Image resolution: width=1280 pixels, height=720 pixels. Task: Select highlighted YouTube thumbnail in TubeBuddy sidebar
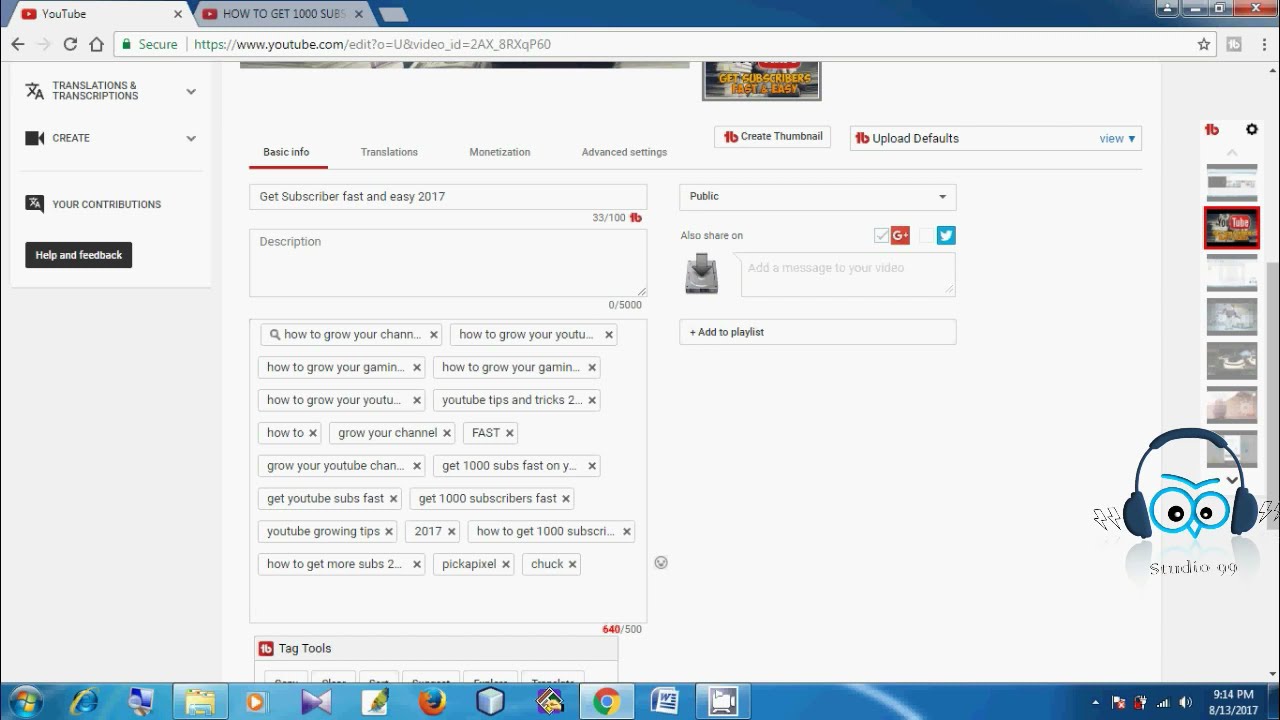[x=1231, y=227]
